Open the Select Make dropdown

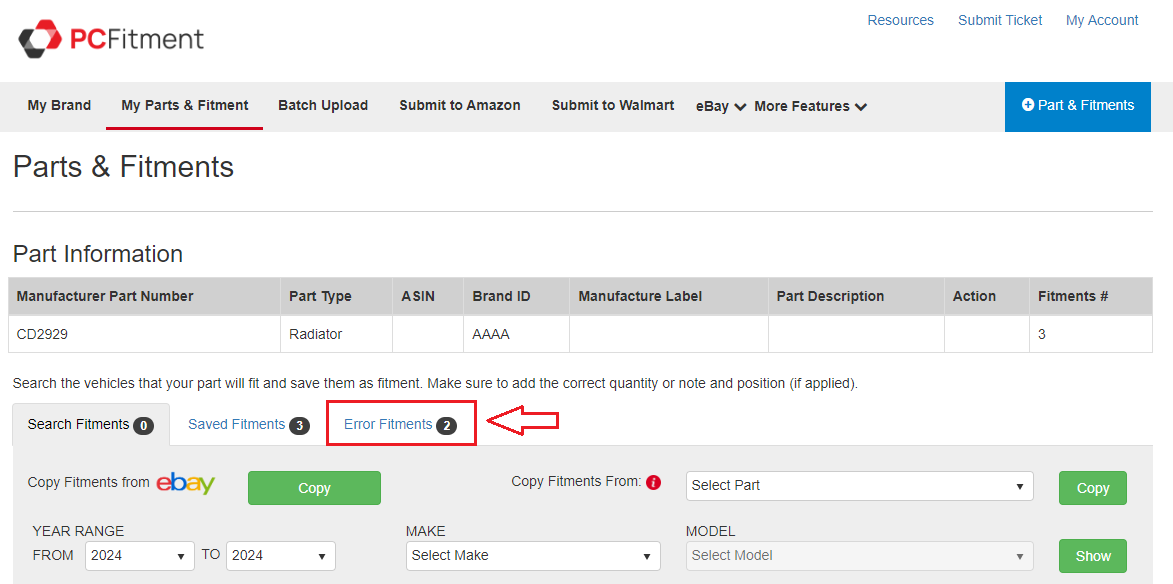[x=533, y=556]
